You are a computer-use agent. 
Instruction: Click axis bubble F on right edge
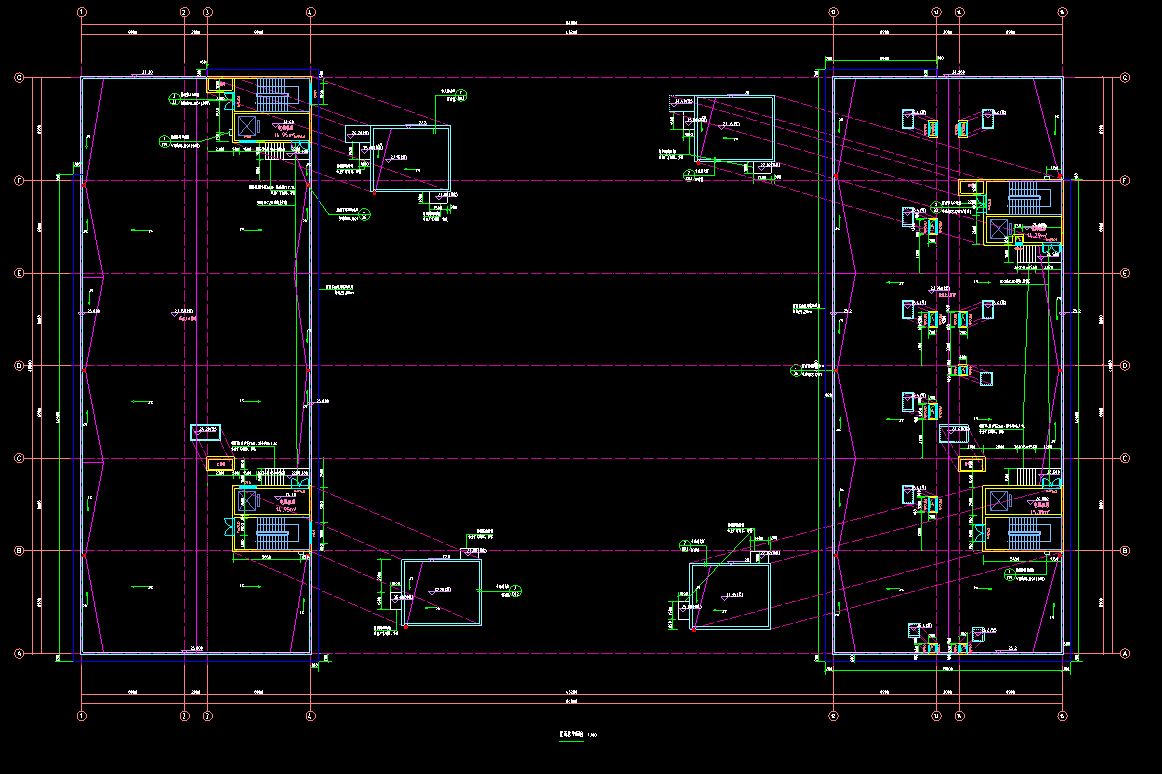1125,181
